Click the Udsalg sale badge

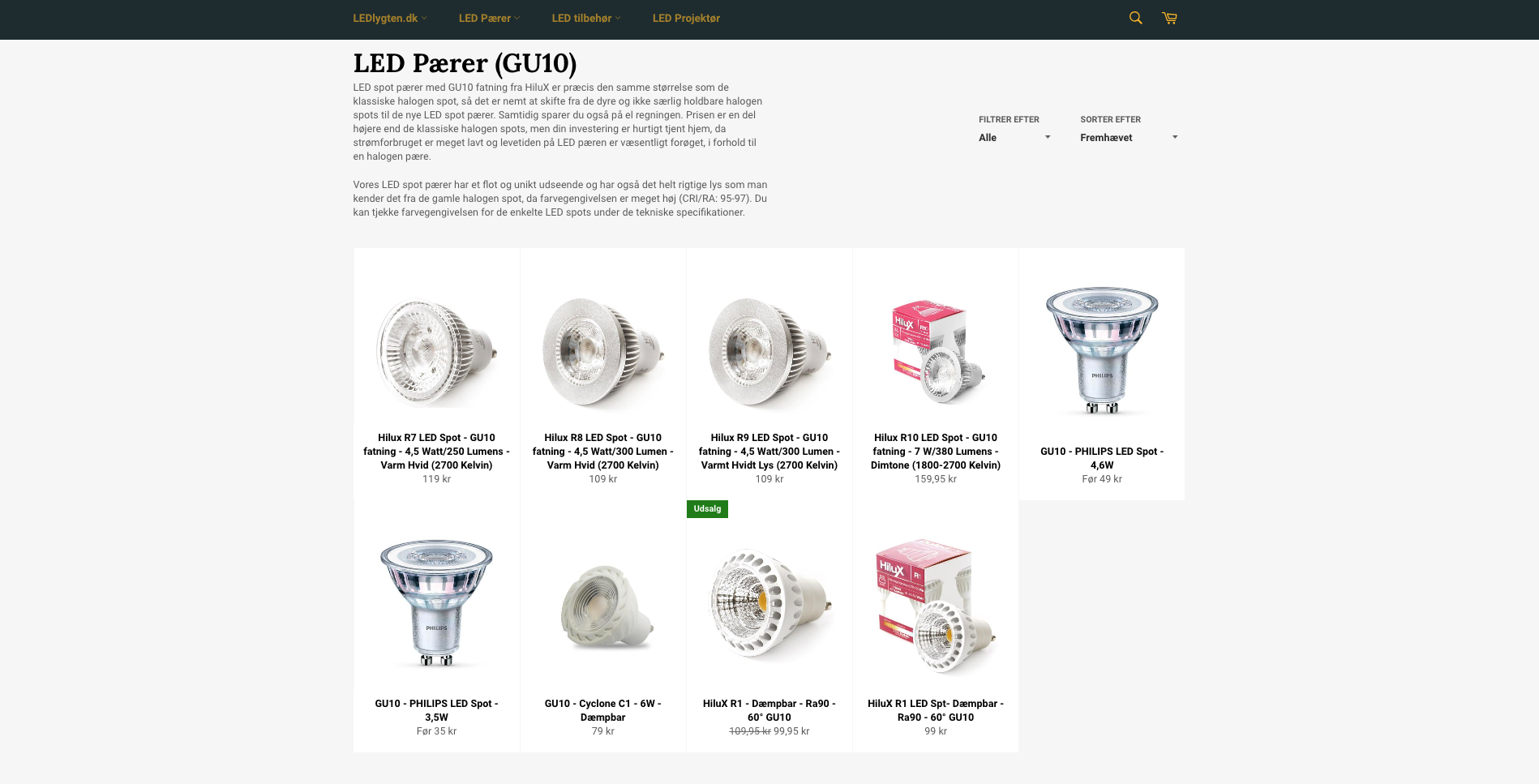(707, 509)
